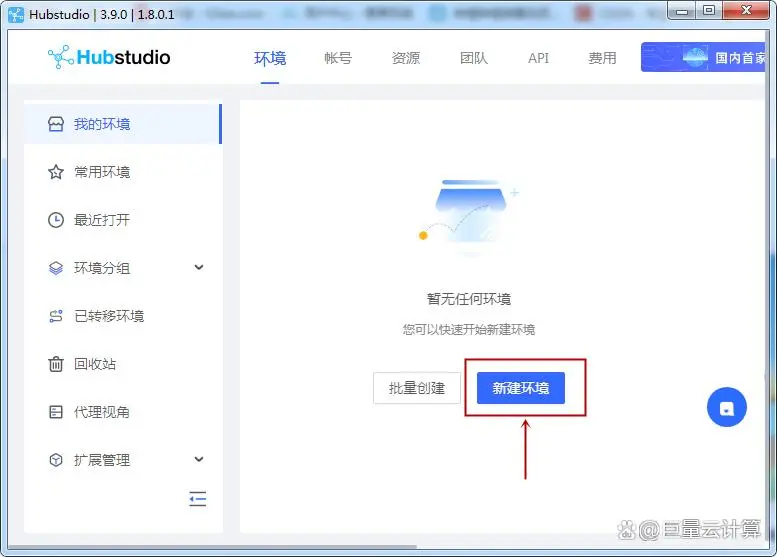Screen dimensions: 777x557
Task: Go to the 团队 tab
Action: click(474, 58)
